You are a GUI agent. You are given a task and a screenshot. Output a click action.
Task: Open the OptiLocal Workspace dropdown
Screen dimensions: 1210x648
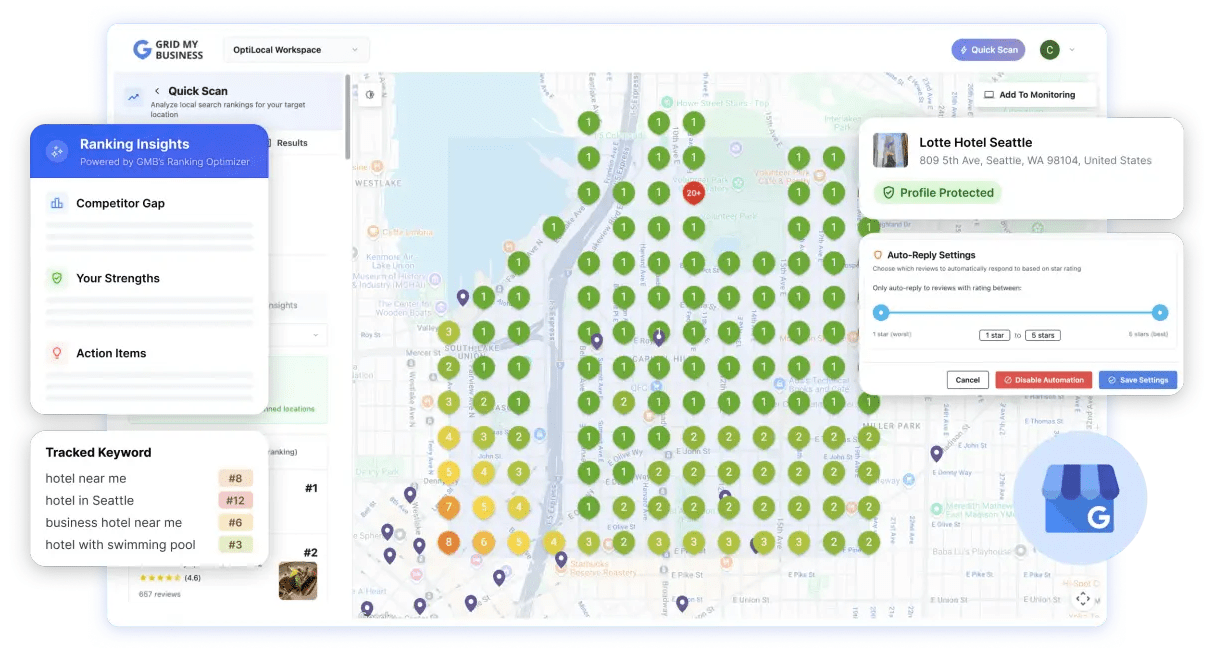click(x=295, y=50)
